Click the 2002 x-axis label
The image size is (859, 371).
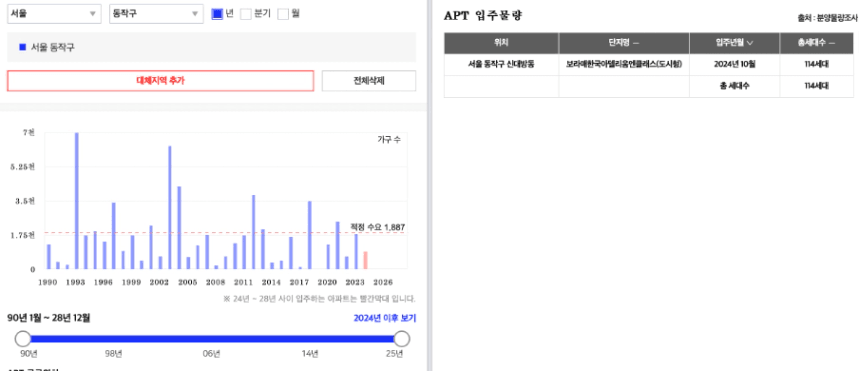point(159,282)
